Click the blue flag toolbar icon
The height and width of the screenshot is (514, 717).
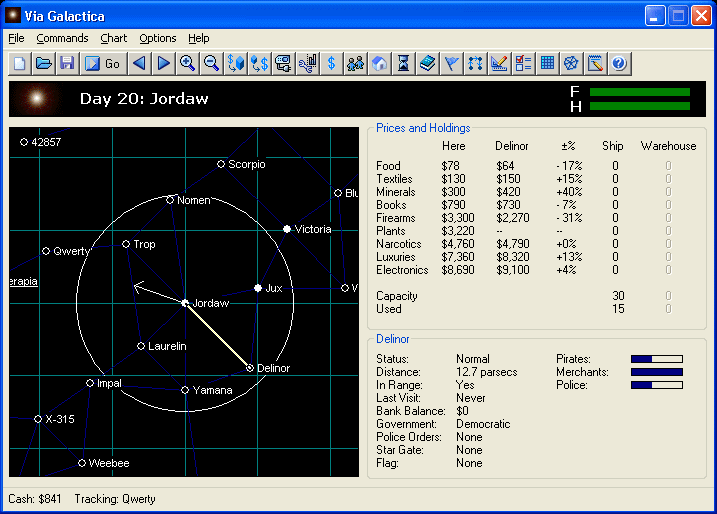451,63
